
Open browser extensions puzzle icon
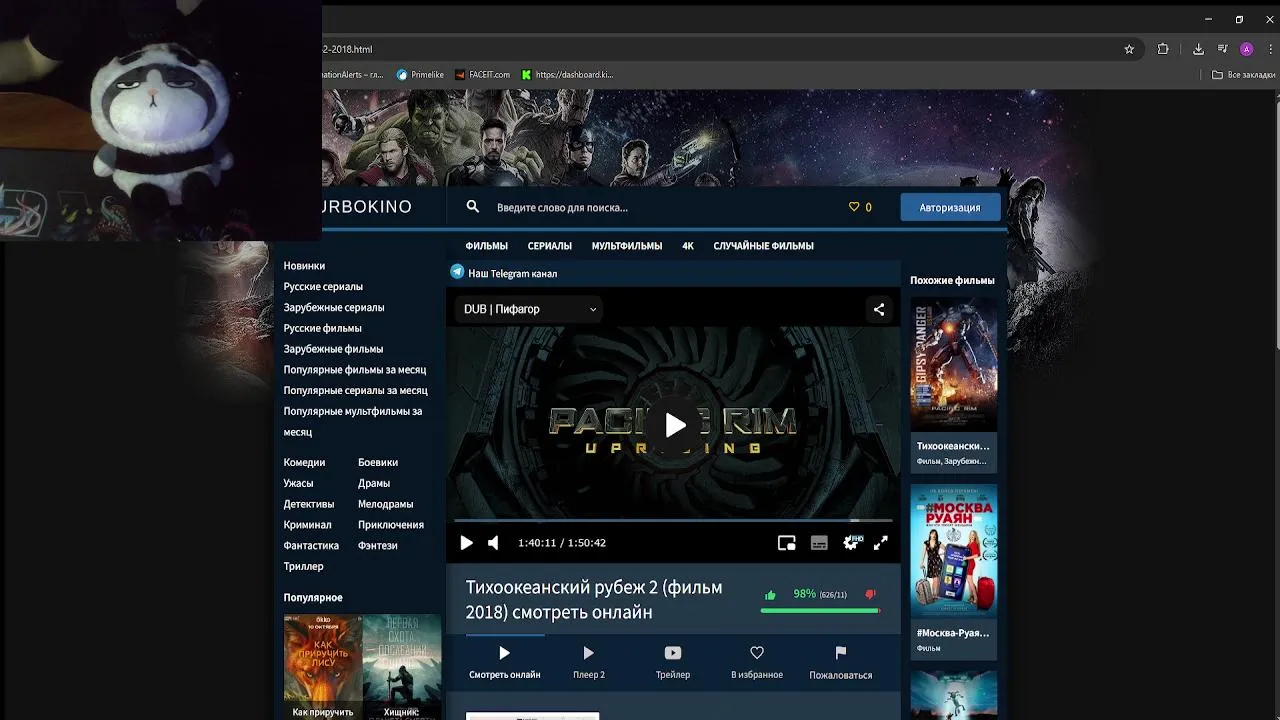tap(1163, 49)
